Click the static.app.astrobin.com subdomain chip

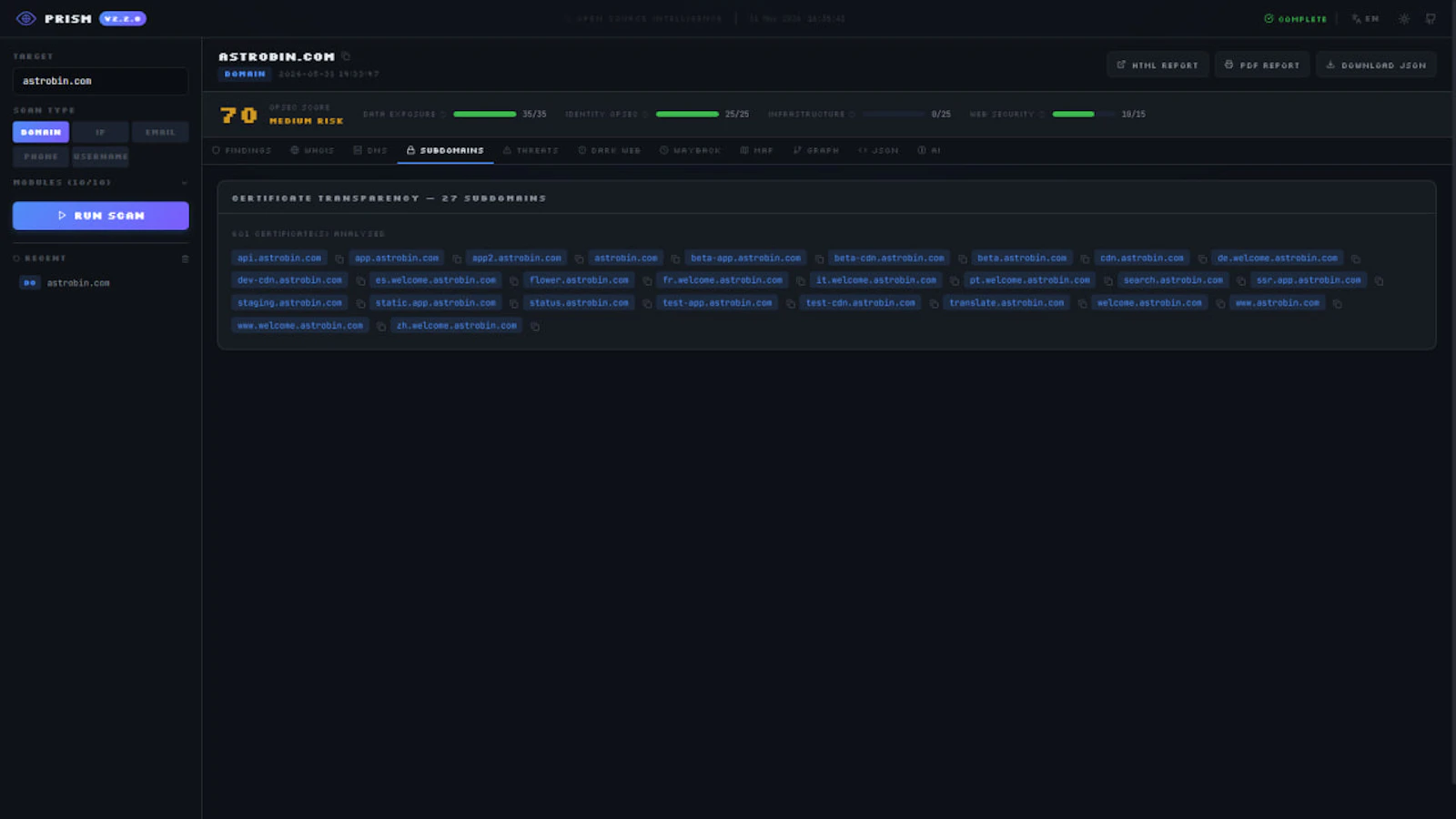click(x=436, y=303)
